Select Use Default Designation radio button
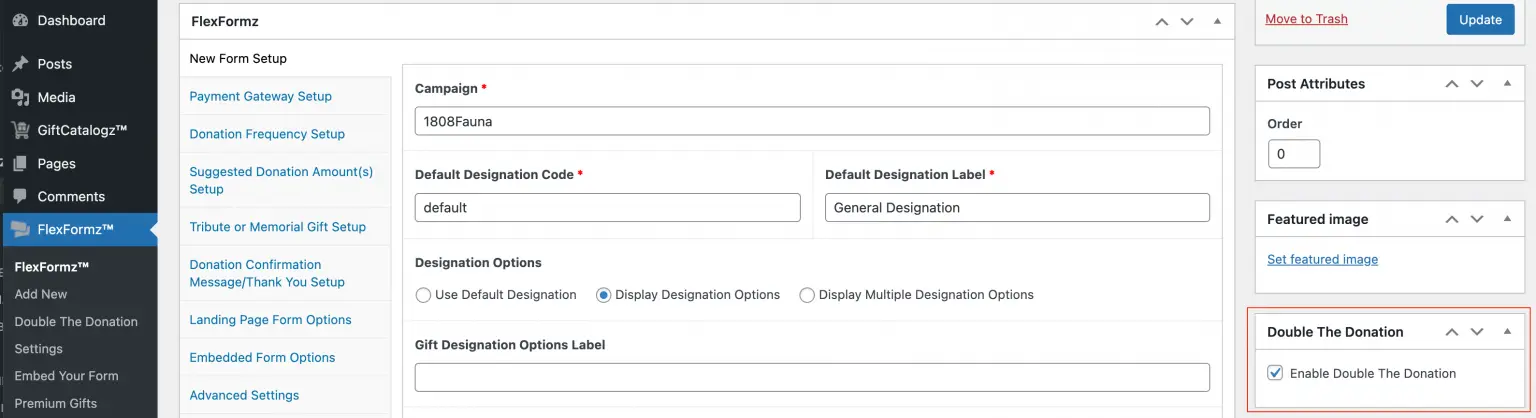 click(x=423, y=295)
